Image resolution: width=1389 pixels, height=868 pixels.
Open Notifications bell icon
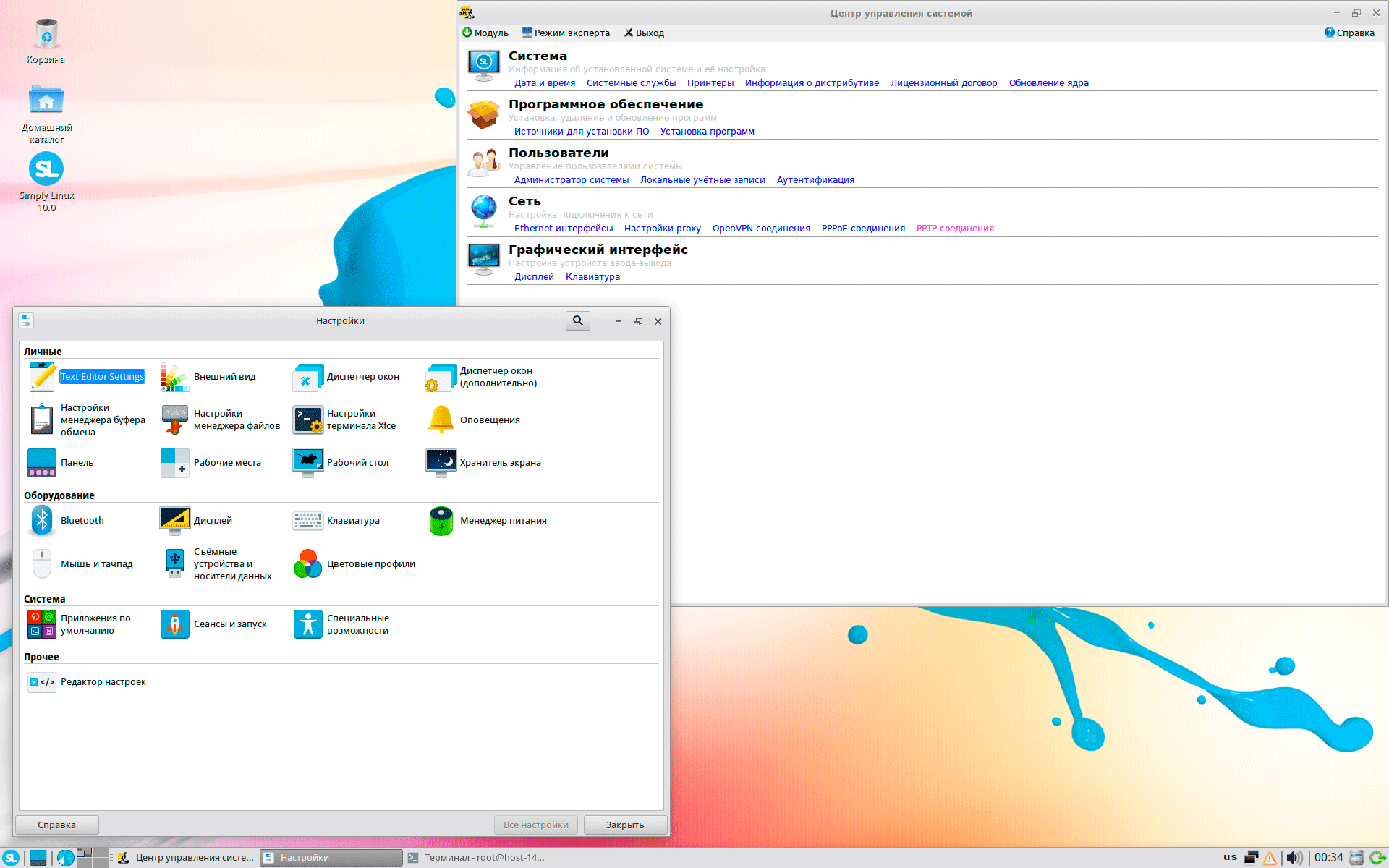pyautogui.click(x=441, y=420)
